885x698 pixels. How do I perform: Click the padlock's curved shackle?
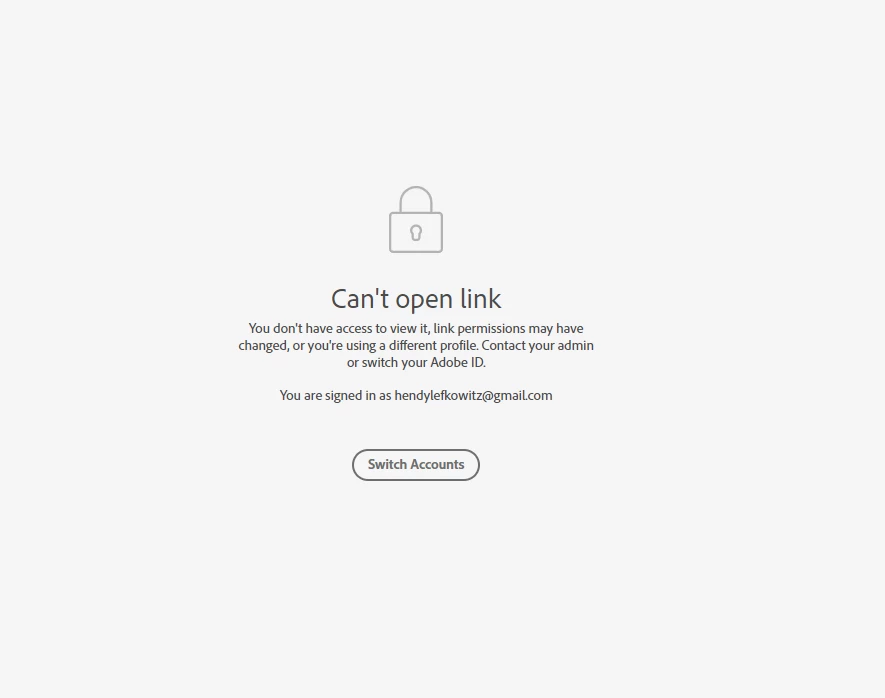click(x=416, y=199)
